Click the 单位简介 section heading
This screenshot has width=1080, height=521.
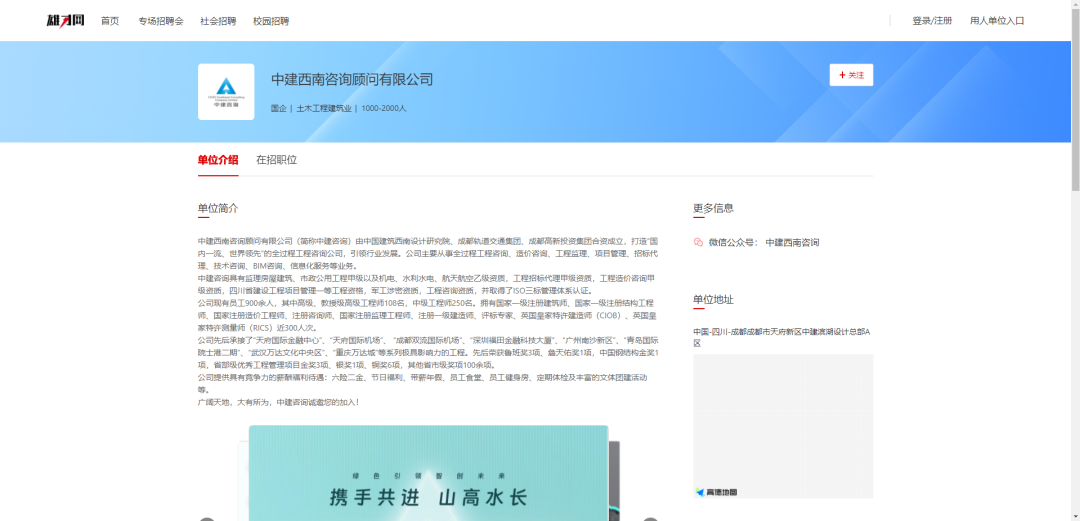pos(218,208)
